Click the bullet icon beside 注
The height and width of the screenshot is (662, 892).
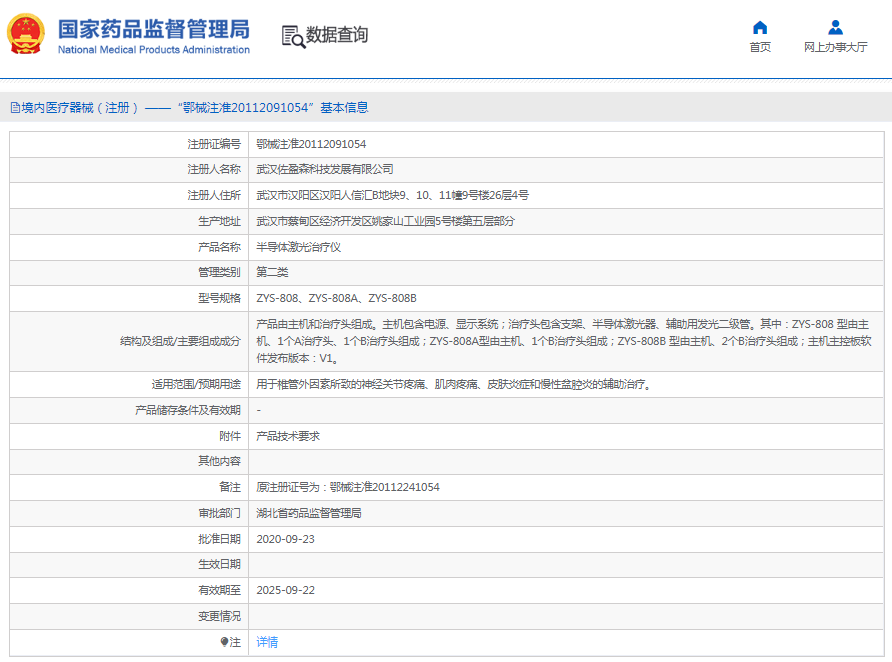224,642
